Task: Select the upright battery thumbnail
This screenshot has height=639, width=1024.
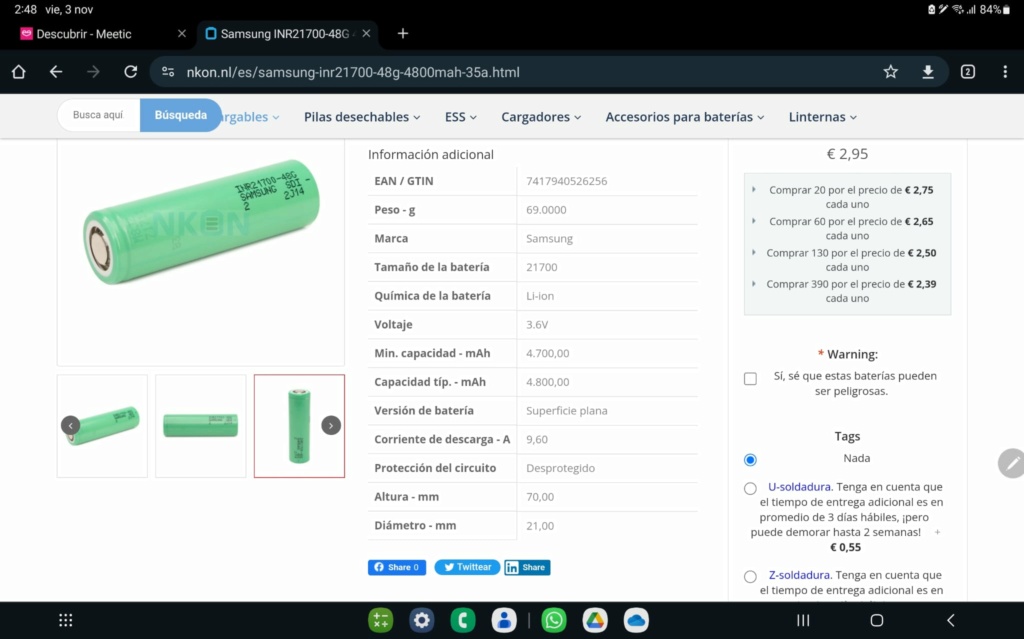Action: pyautogui.click(x=299, y=426)
